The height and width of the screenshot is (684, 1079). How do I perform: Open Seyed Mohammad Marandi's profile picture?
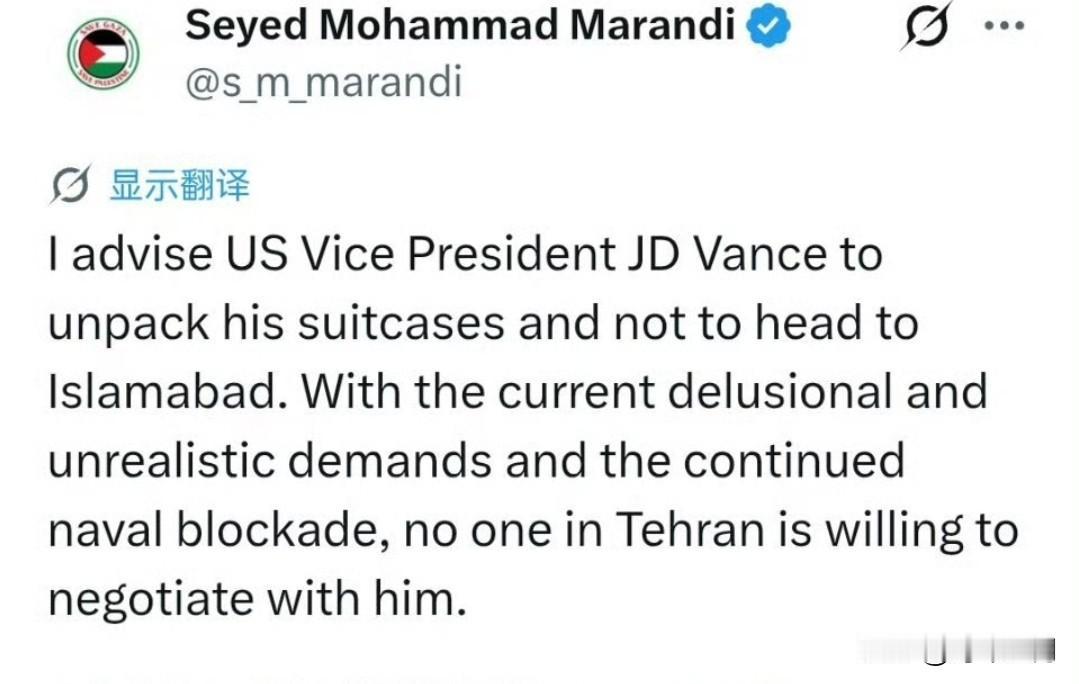pos(104,54)
